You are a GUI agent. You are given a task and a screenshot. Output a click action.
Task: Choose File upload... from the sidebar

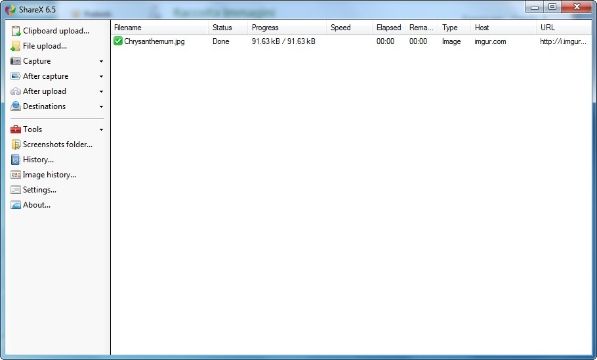(x=45, y=46)
